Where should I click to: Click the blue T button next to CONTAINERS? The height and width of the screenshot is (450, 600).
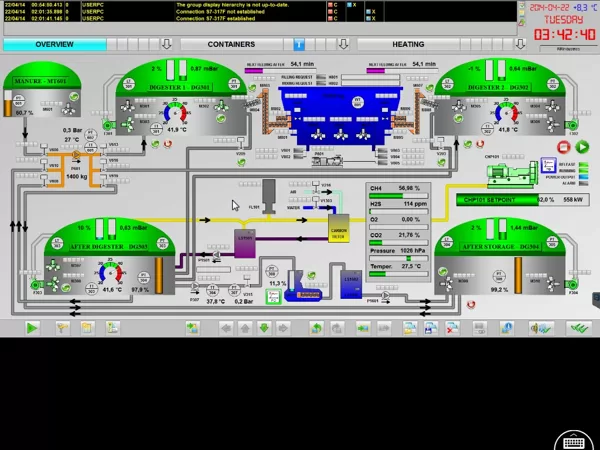pos(299,44)
